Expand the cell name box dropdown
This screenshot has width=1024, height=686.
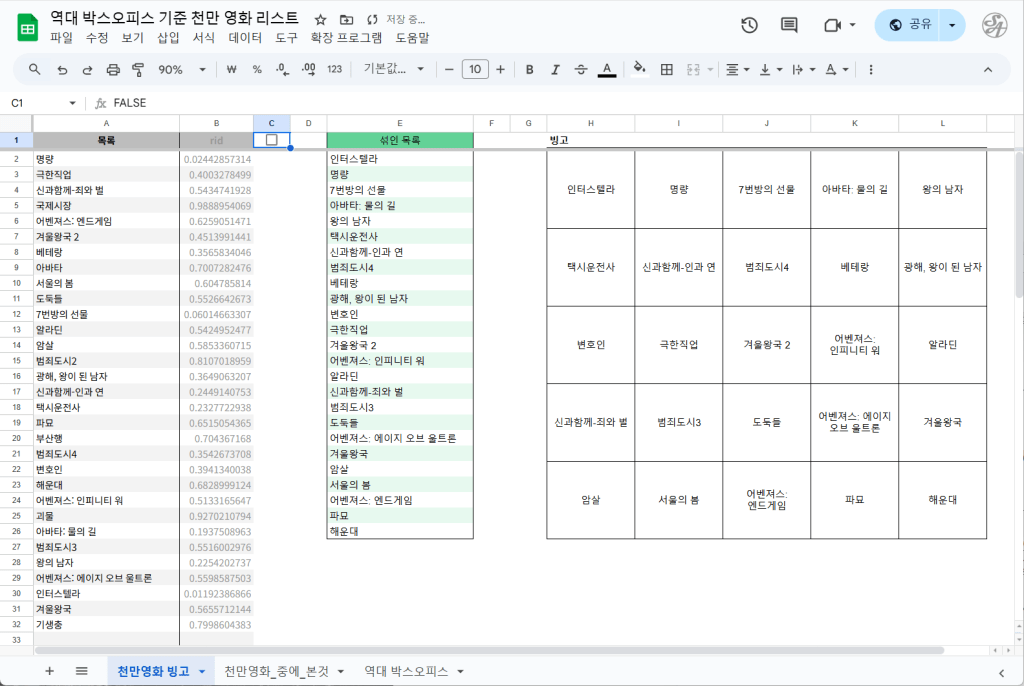(x=72, y=103)
